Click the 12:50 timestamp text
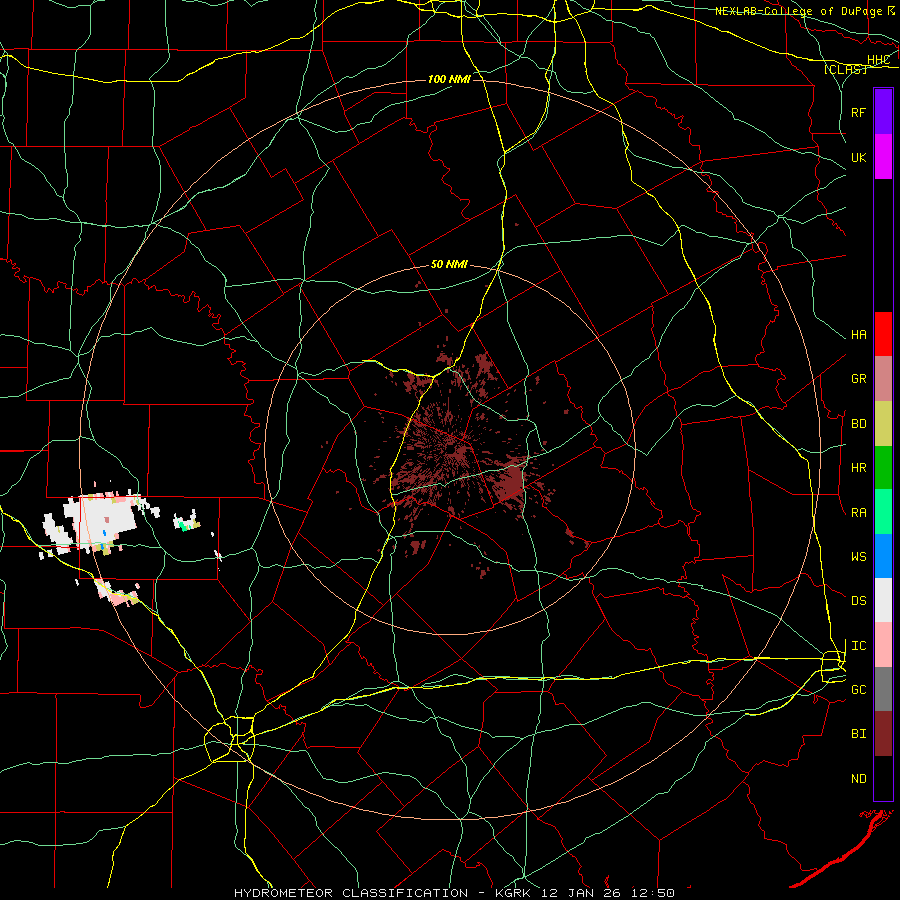Viewport: 900px width, 900px height. coord(653,893)
